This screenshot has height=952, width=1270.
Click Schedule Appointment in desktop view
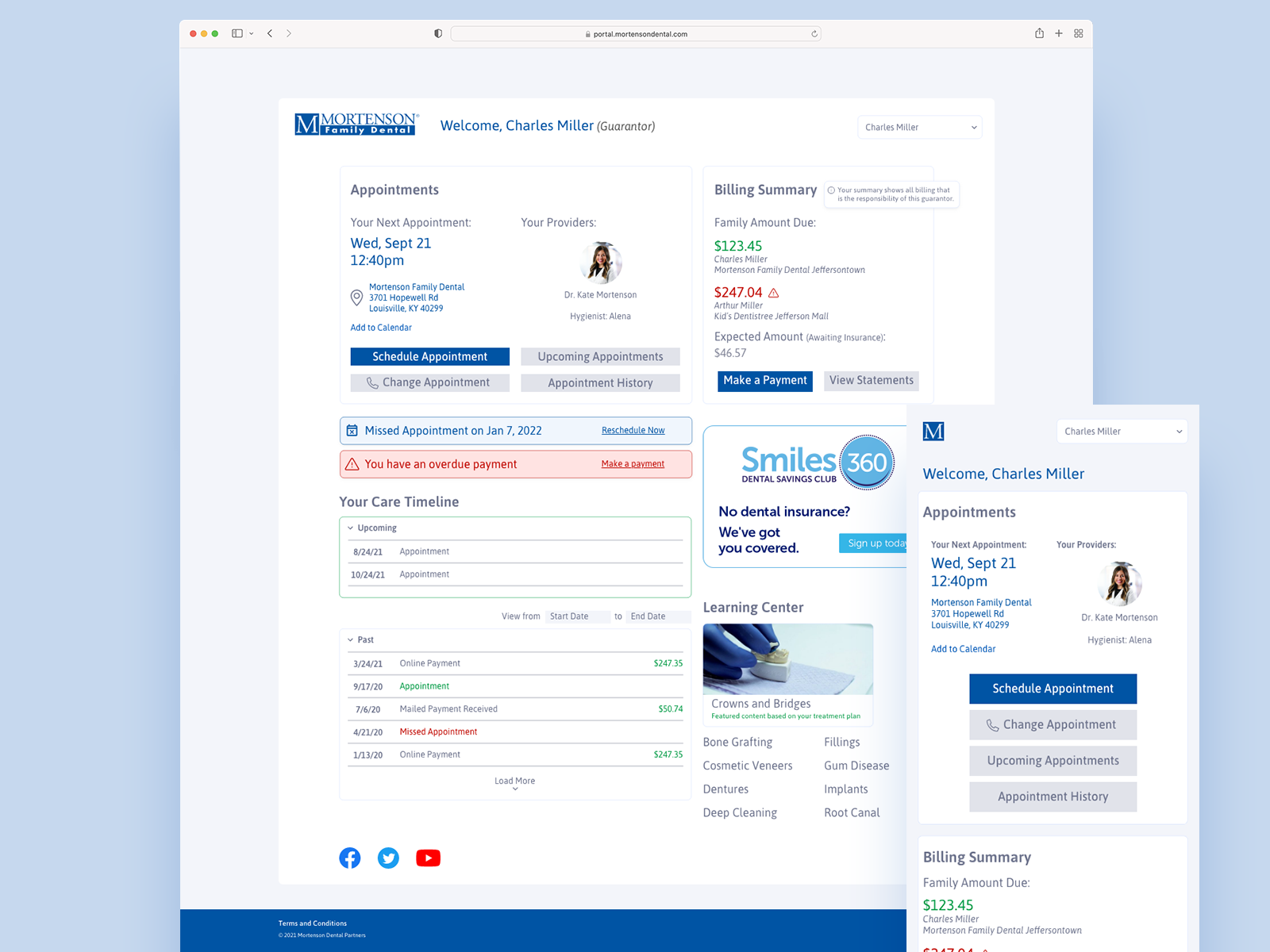[430, 357]
